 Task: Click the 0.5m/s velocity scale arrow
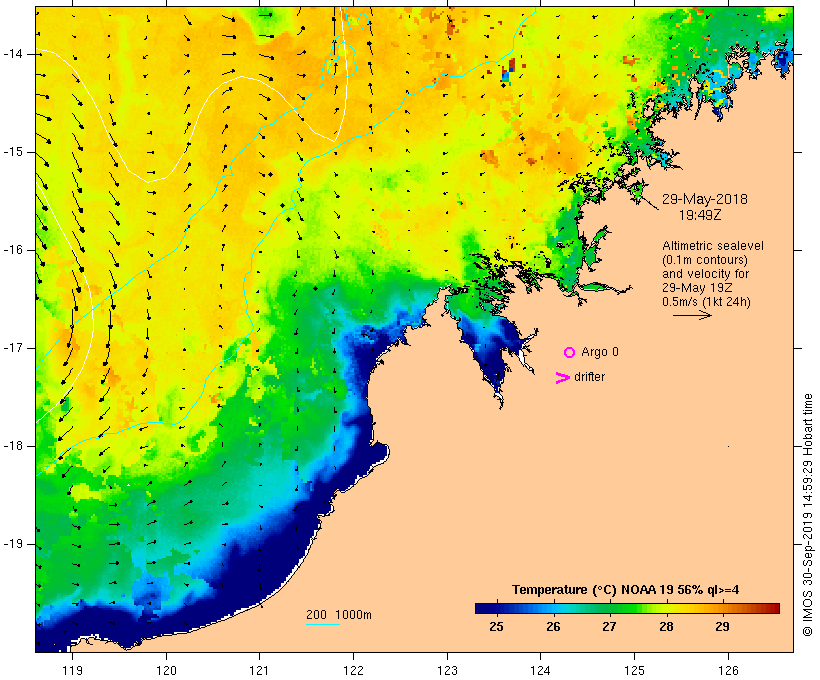pos(692,315)
